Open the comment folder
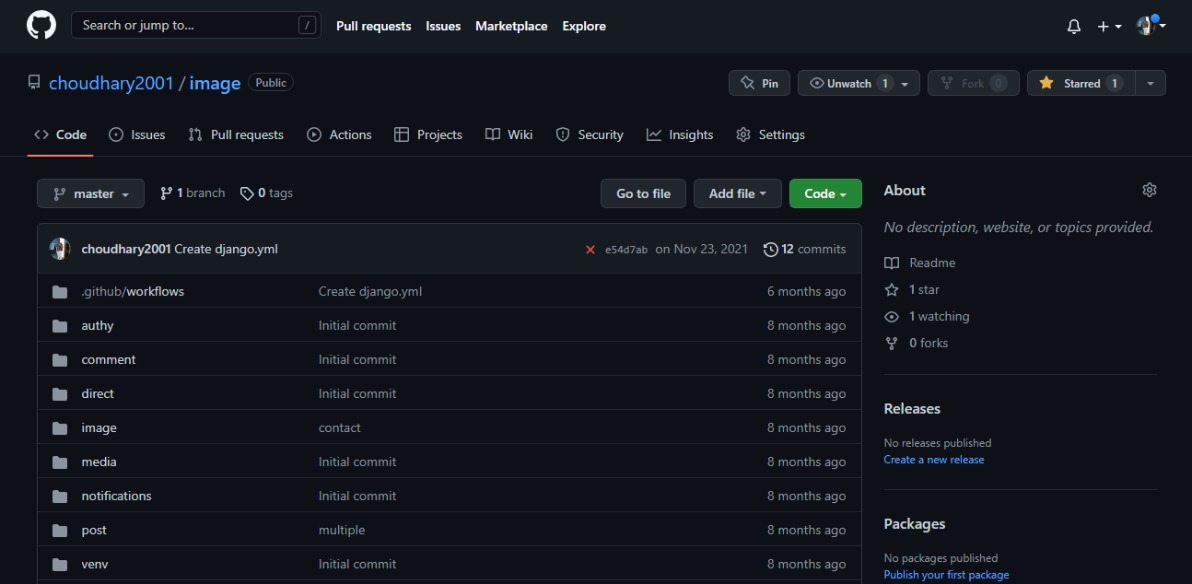The height and width of the screenshot is (584, 1192). pos(109,360)
